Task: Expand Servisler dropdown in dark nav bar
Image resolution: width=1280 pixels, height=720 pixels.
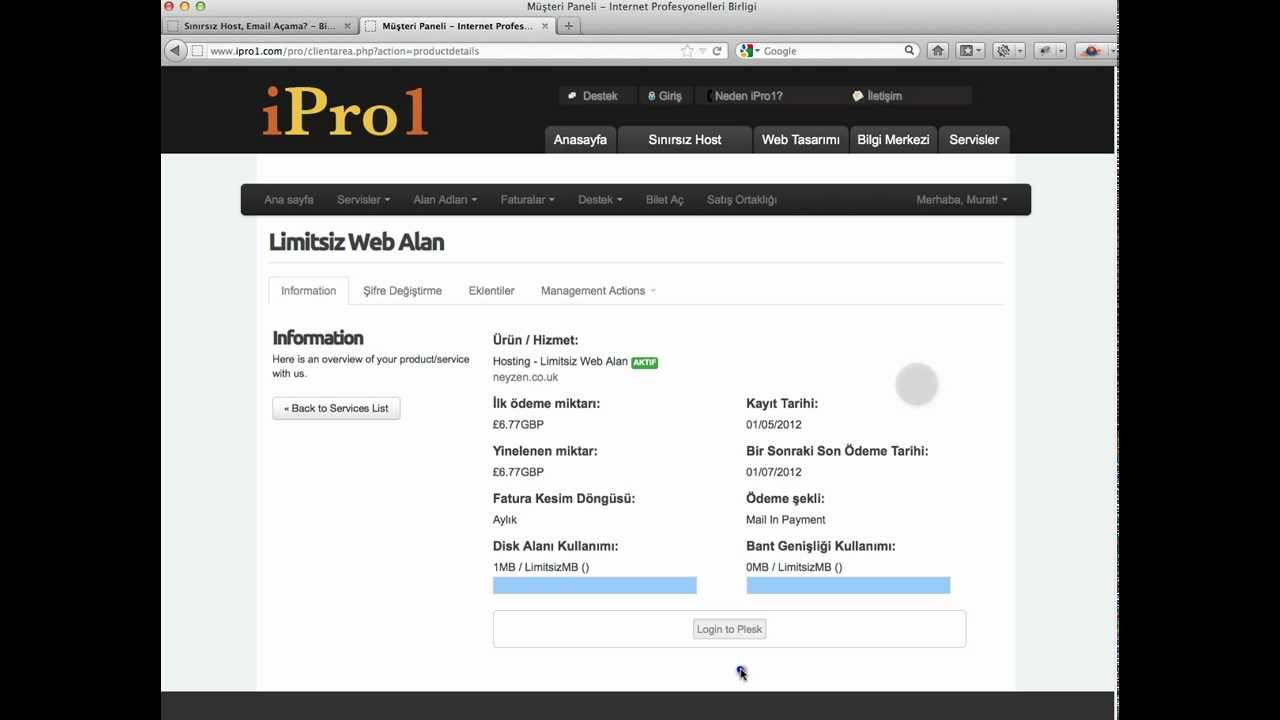Action: click(363, 200)
